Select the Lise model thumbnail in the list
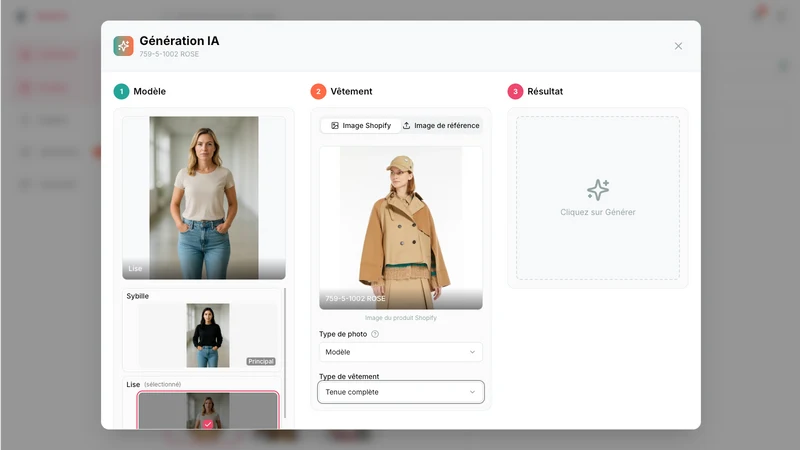Viewport: 800px width, 450px height. (x=208, y=410)
